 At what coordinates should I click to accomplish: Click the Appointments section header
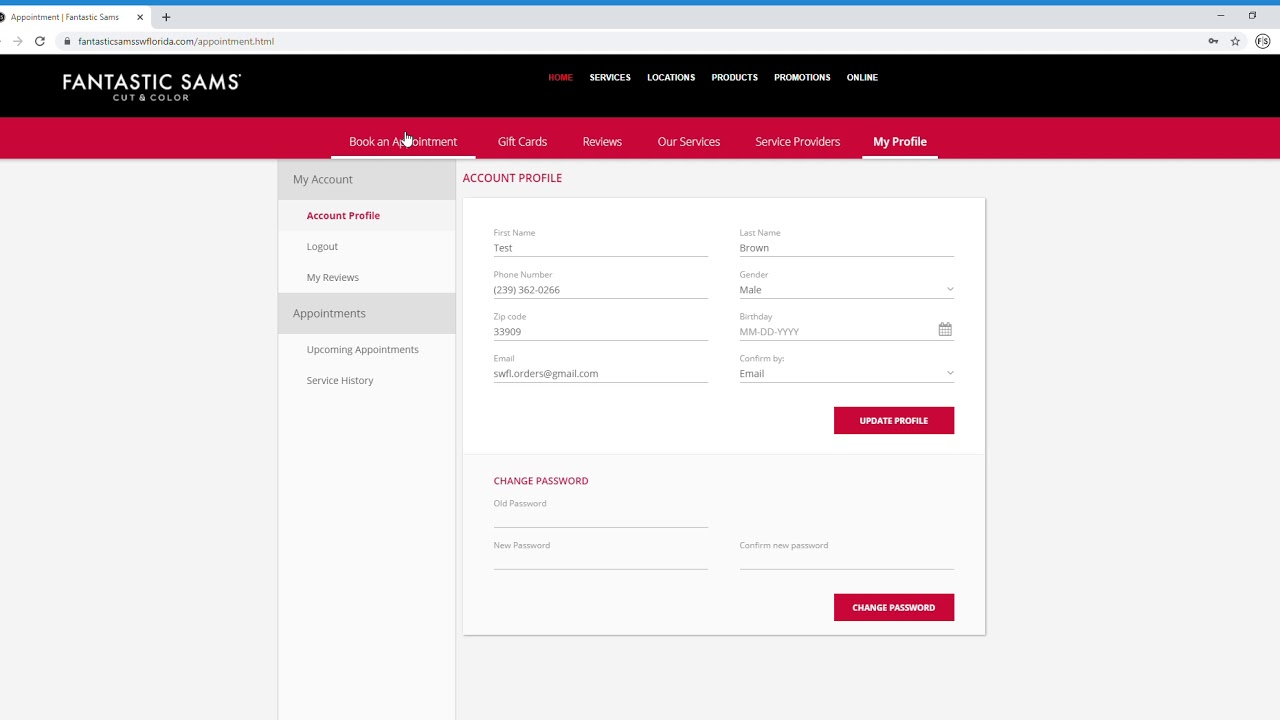366,313
